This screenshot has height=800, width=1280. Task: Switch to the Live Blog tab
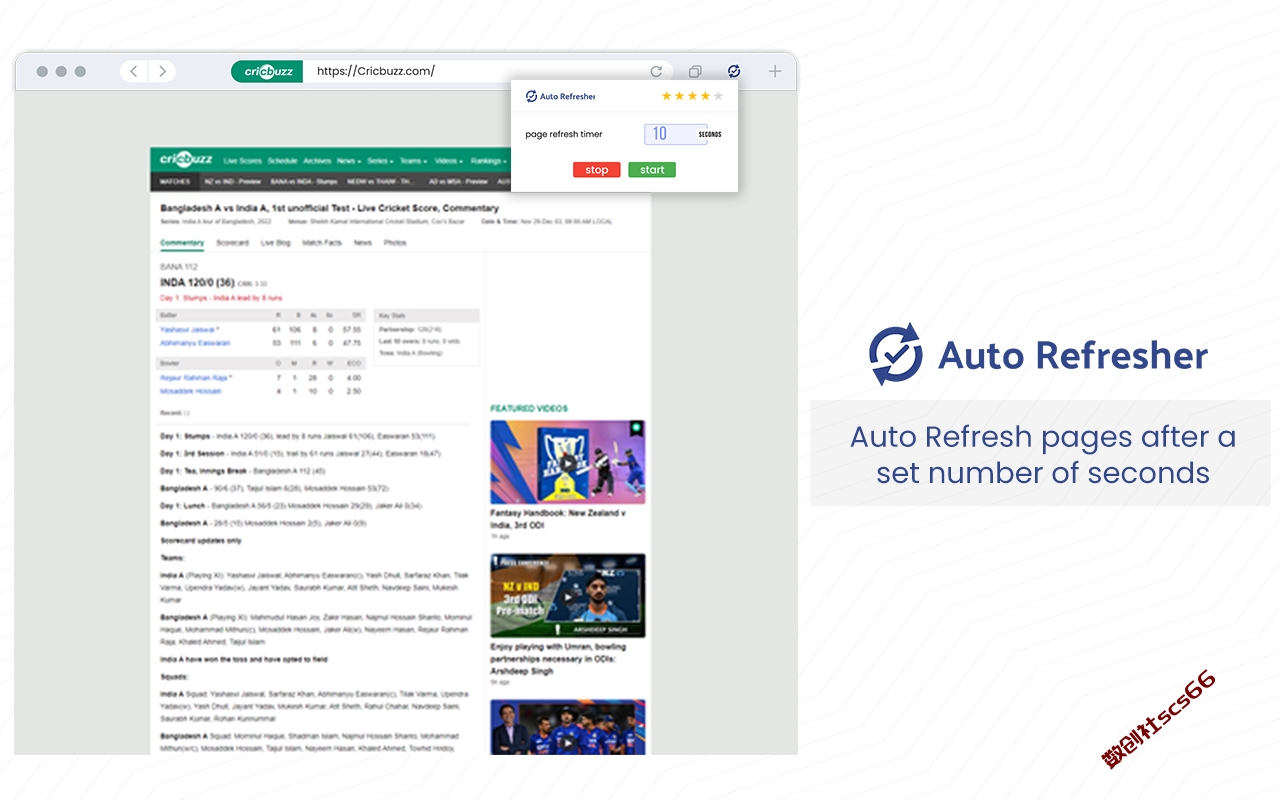click(276, 243)
